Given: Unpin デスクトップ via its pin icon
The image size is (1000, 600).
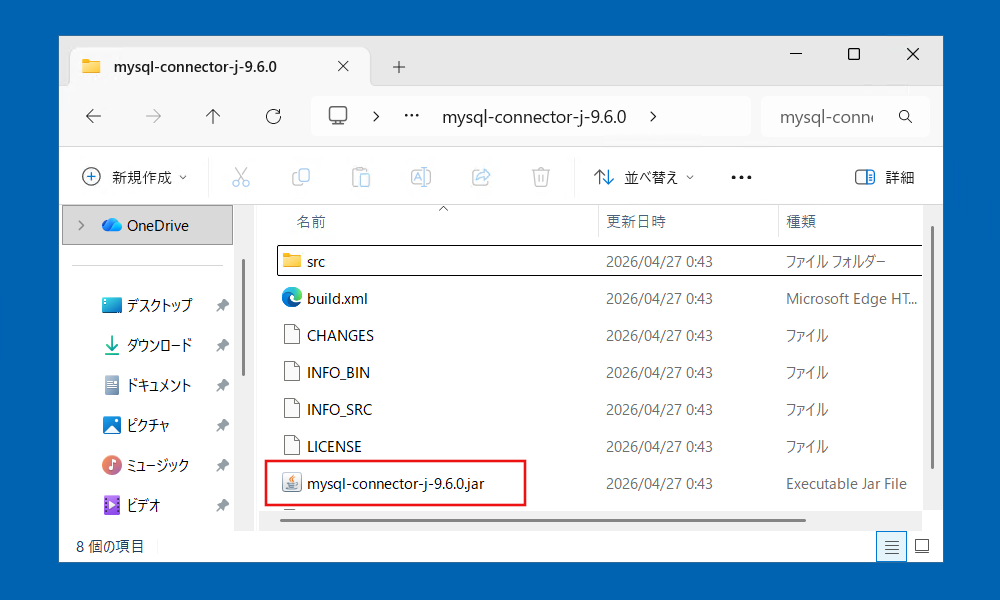Looking at the screenshot, I should [222, 305].
